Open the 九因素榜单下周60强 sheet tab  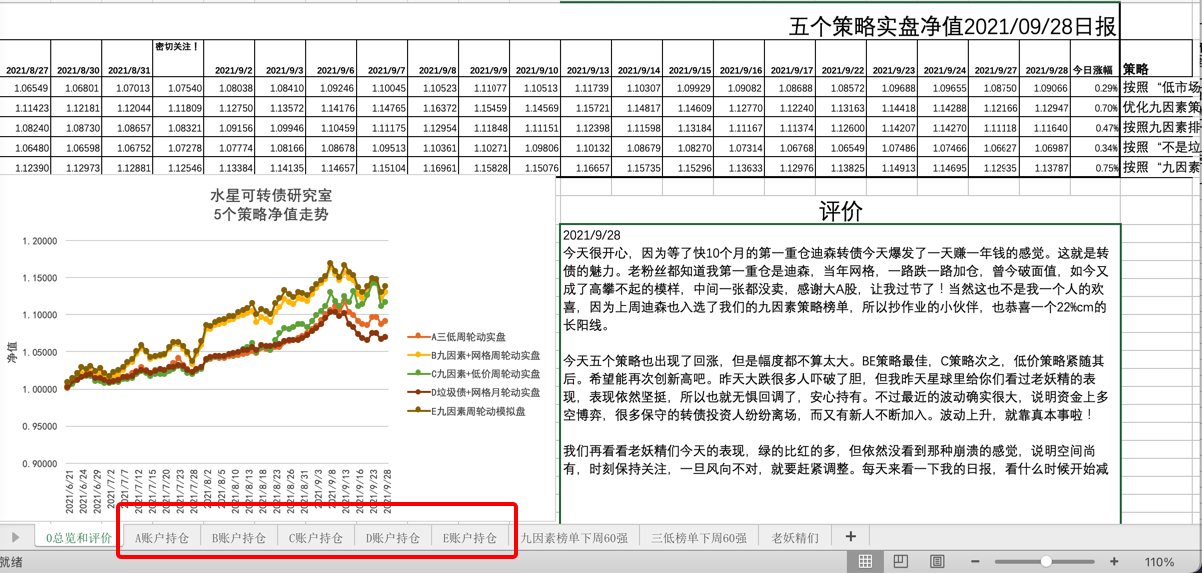coord(575,538)
